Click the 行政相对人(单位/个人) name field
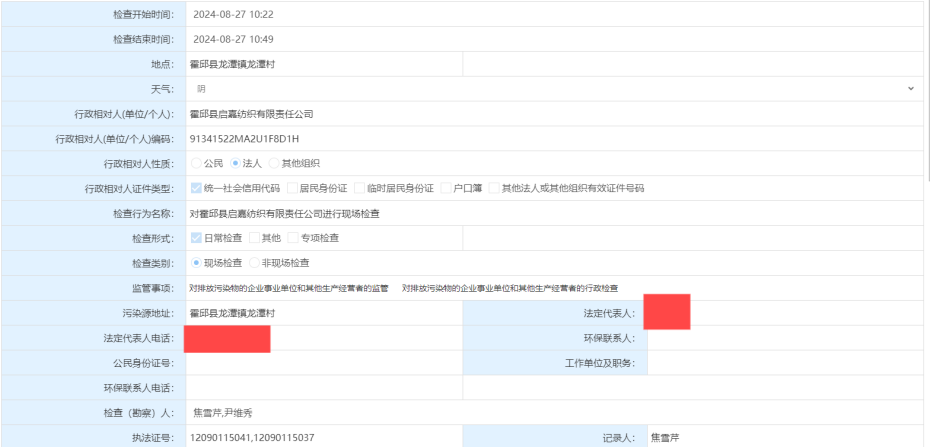This screenshot has width=930, height=448. point(555,114)
